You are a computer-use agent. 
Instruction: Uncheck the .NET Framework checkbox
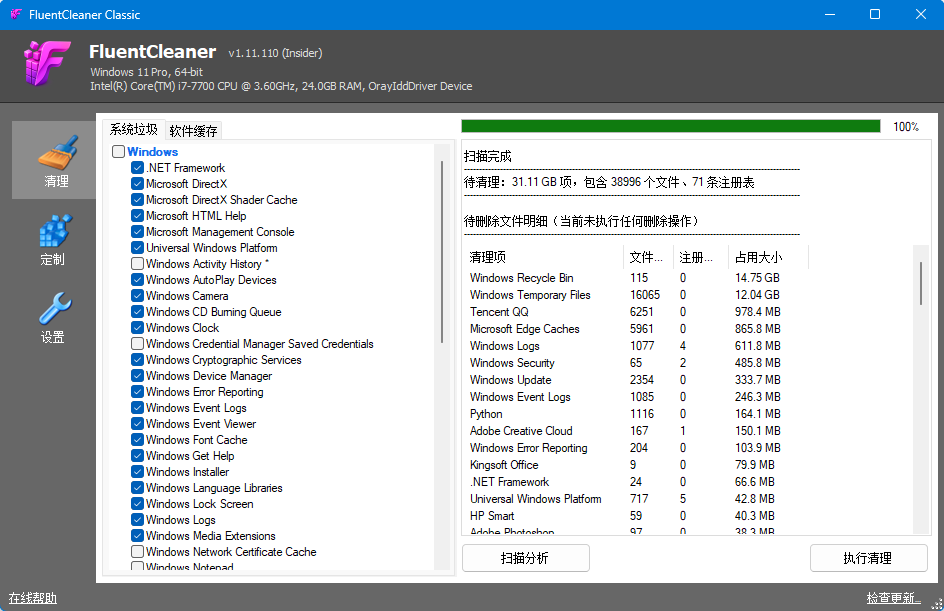[x=137, y=168]
